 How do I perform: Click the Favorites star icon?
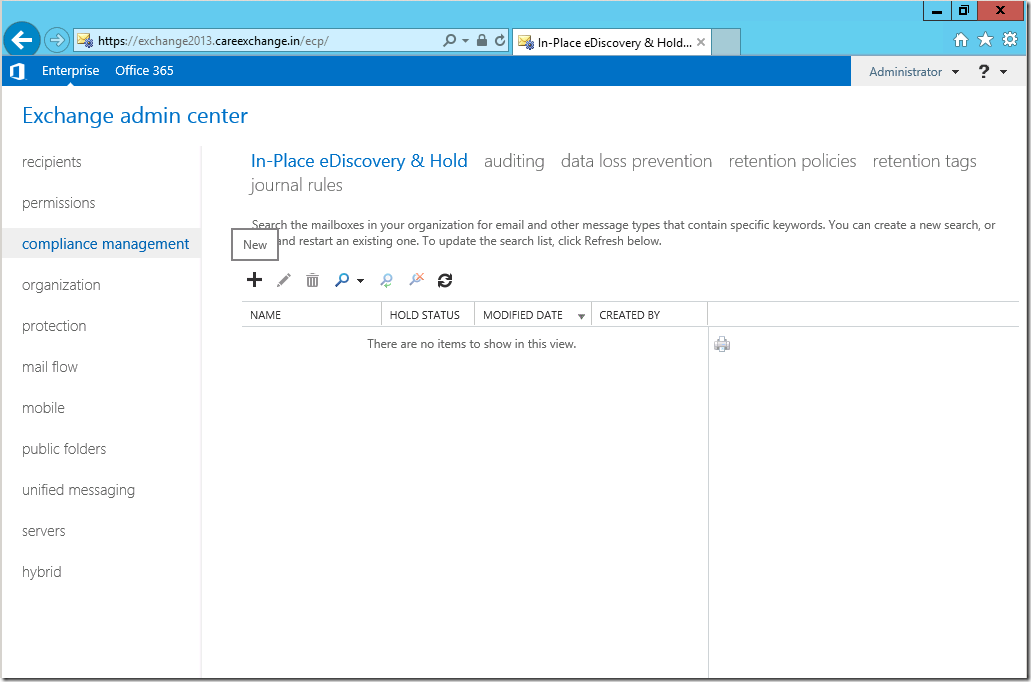tap(985, 40)
